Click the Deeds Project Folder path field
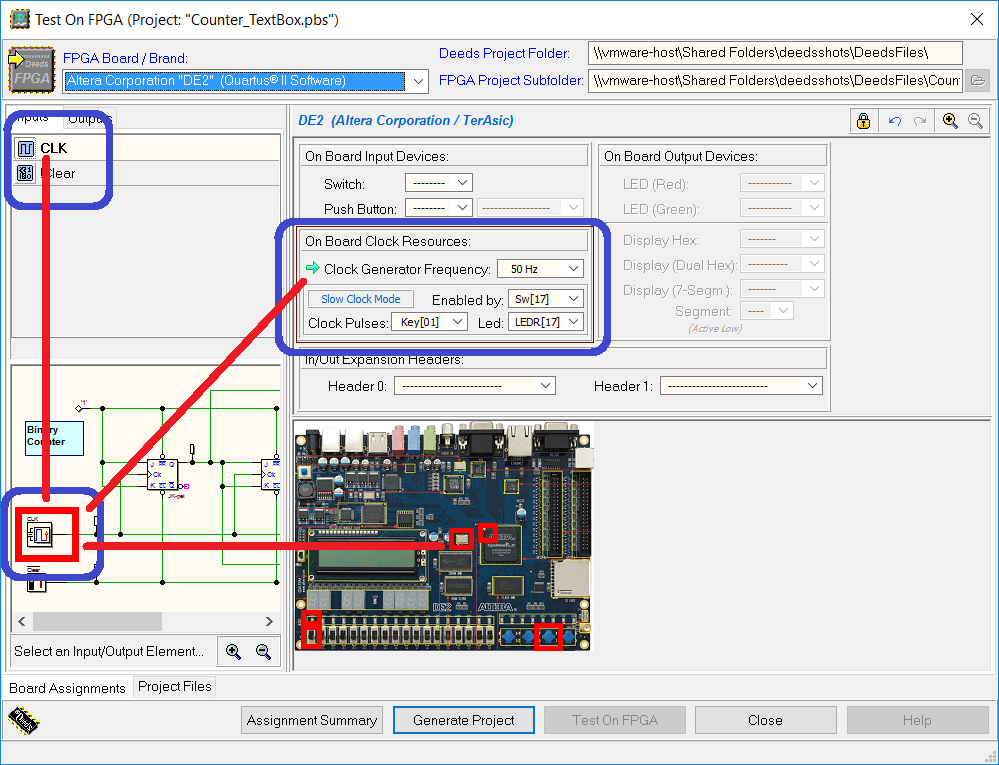 click(775, 53)
